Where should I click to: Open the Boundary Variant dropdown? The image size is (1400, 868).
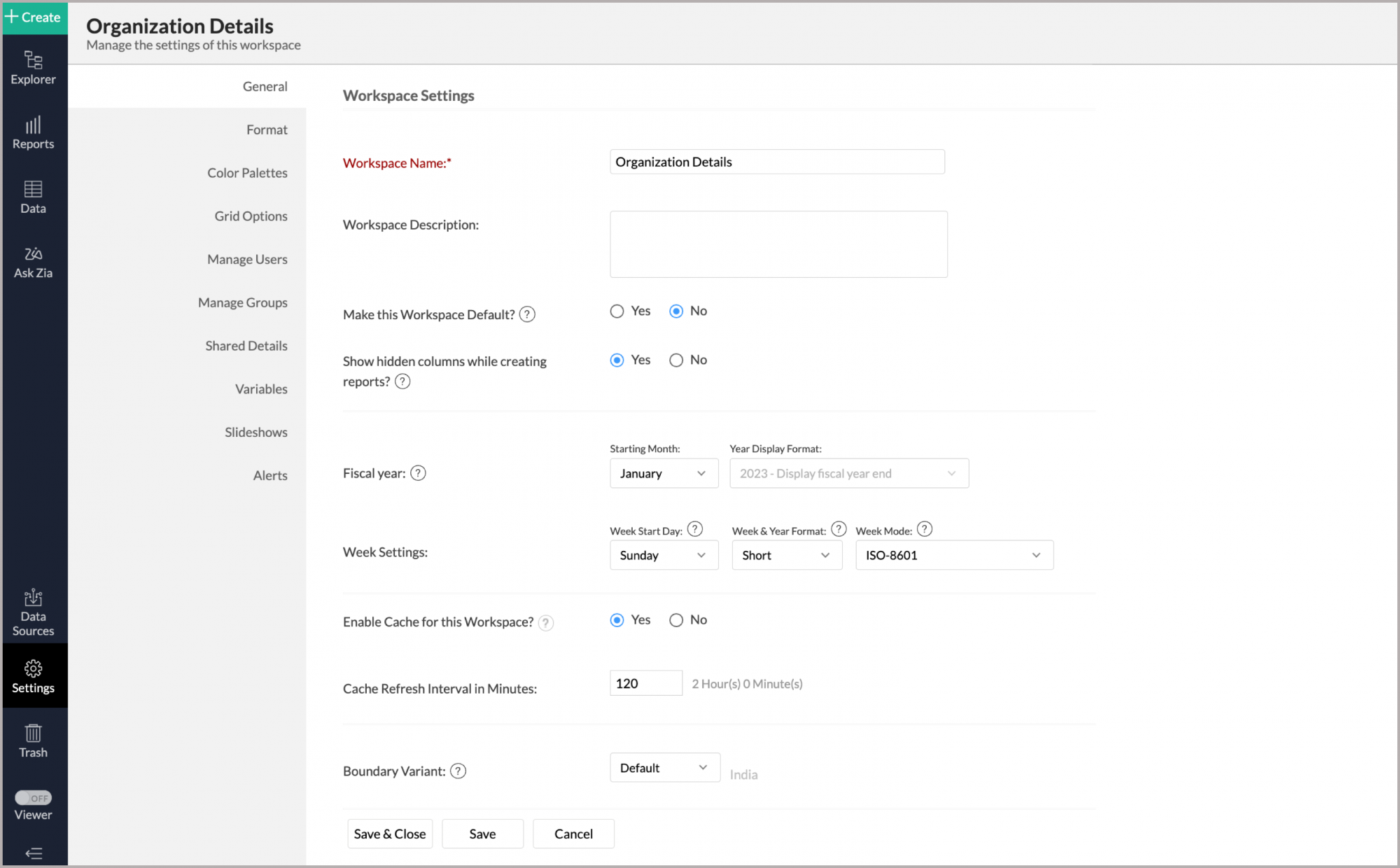pyautogui.click(x=664, y=767)
